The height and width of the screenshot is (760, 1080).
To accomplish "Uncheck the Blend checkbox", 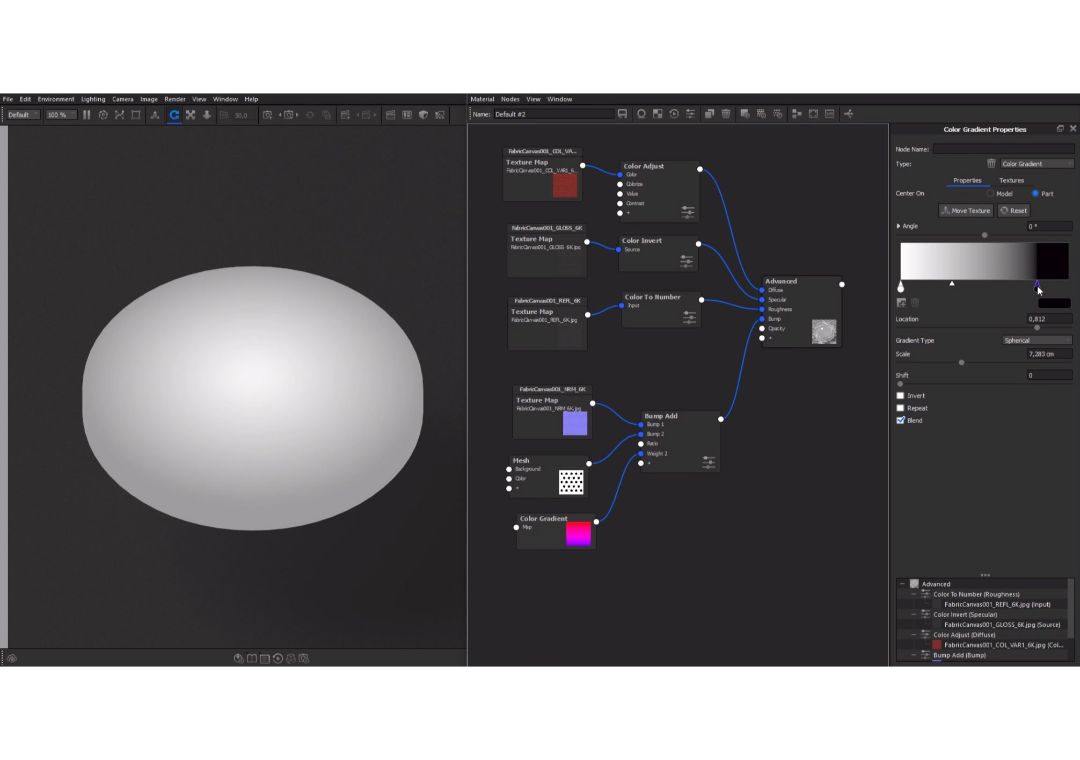I will point(900,421).
